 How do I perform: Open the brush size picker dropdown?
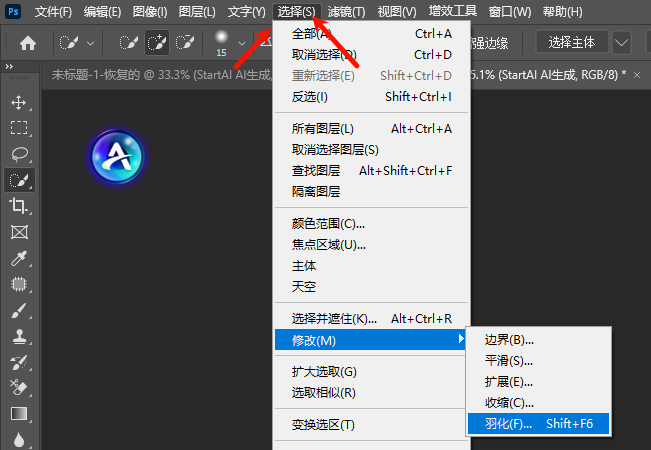[x=242, y=43]
